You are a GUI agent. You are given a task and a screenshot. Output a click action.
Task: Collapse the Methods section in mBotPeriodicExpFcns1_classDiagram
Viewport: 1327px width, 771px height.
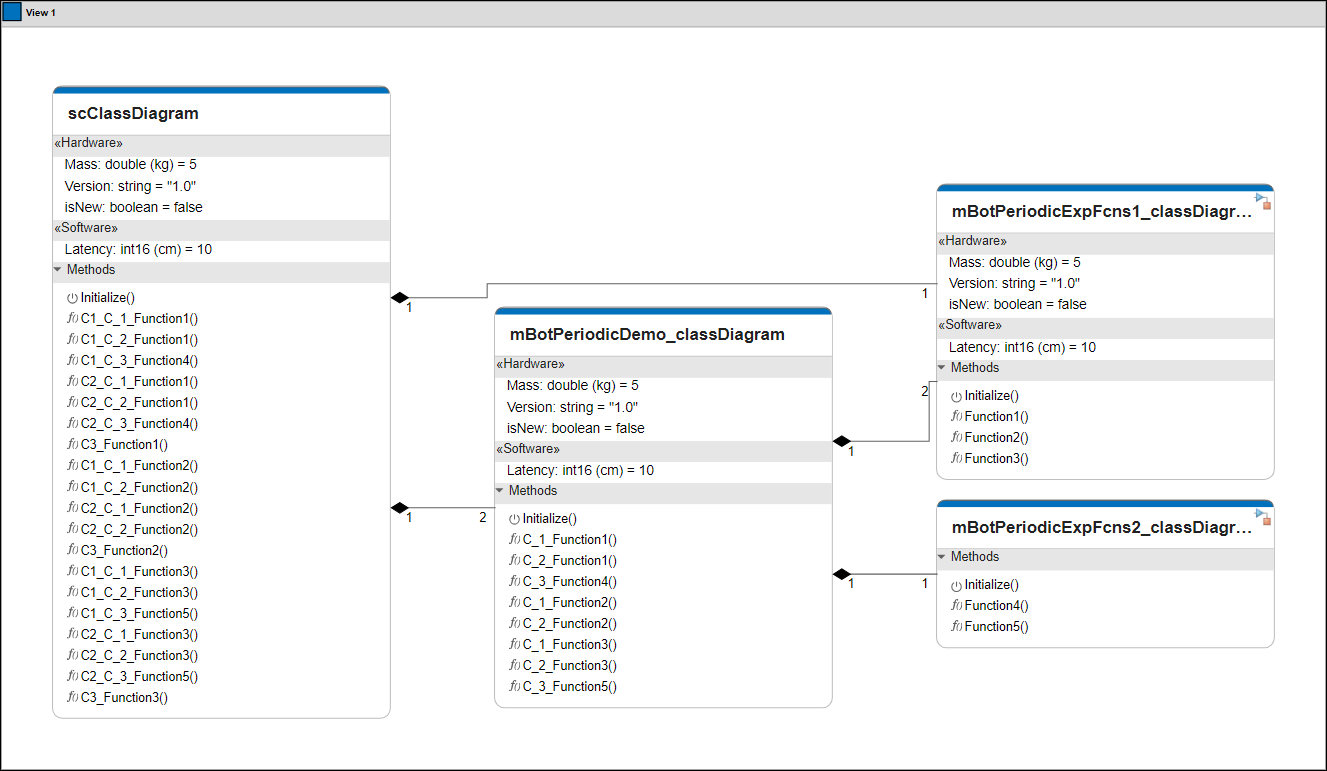coord(942,367)
